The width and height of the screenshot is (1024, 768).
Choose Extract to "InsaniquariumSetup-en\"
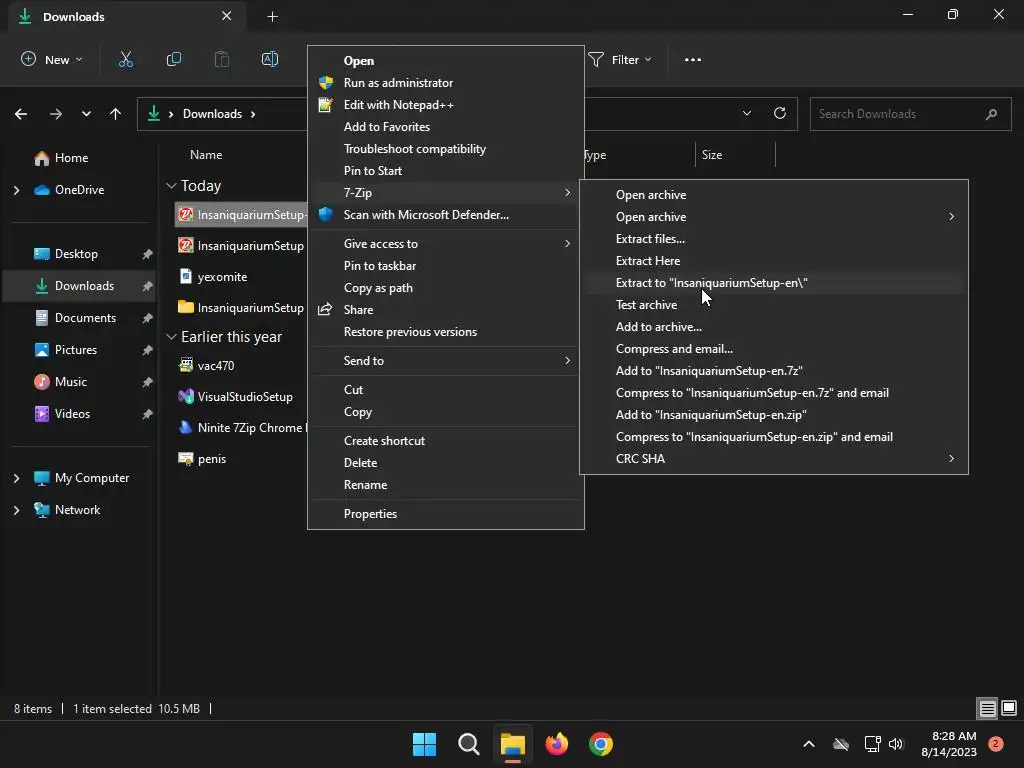point(773,283)
